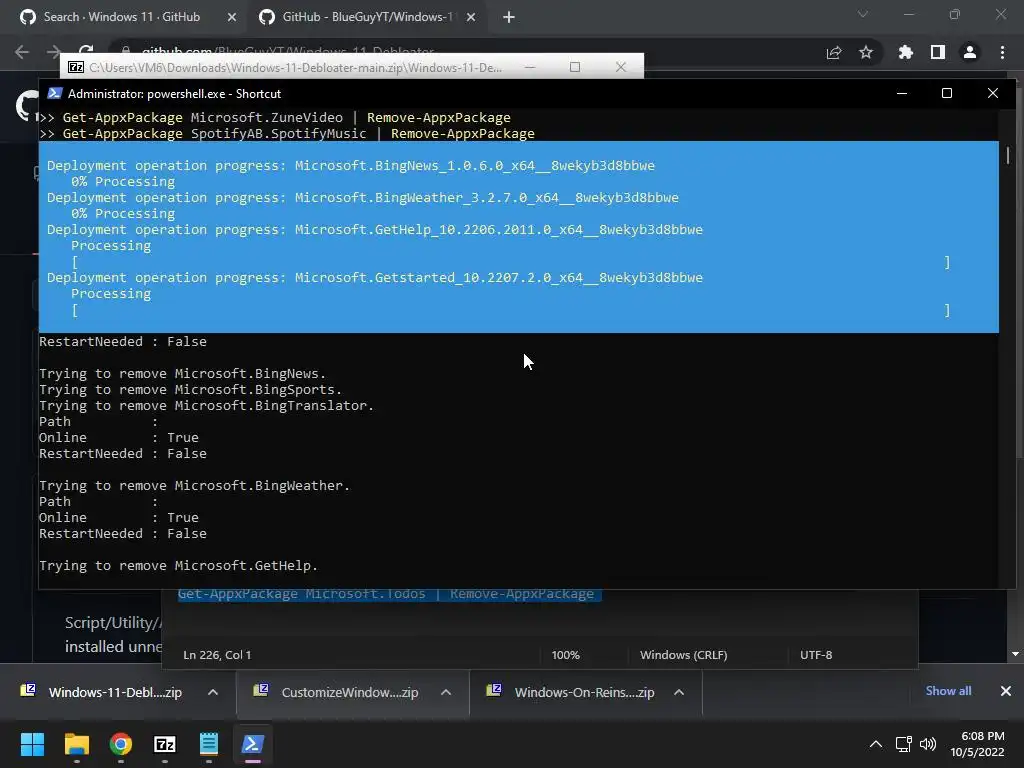Open CustomizeWindow zip download item
Screen dimensions: 1024x768
[338, 692]
